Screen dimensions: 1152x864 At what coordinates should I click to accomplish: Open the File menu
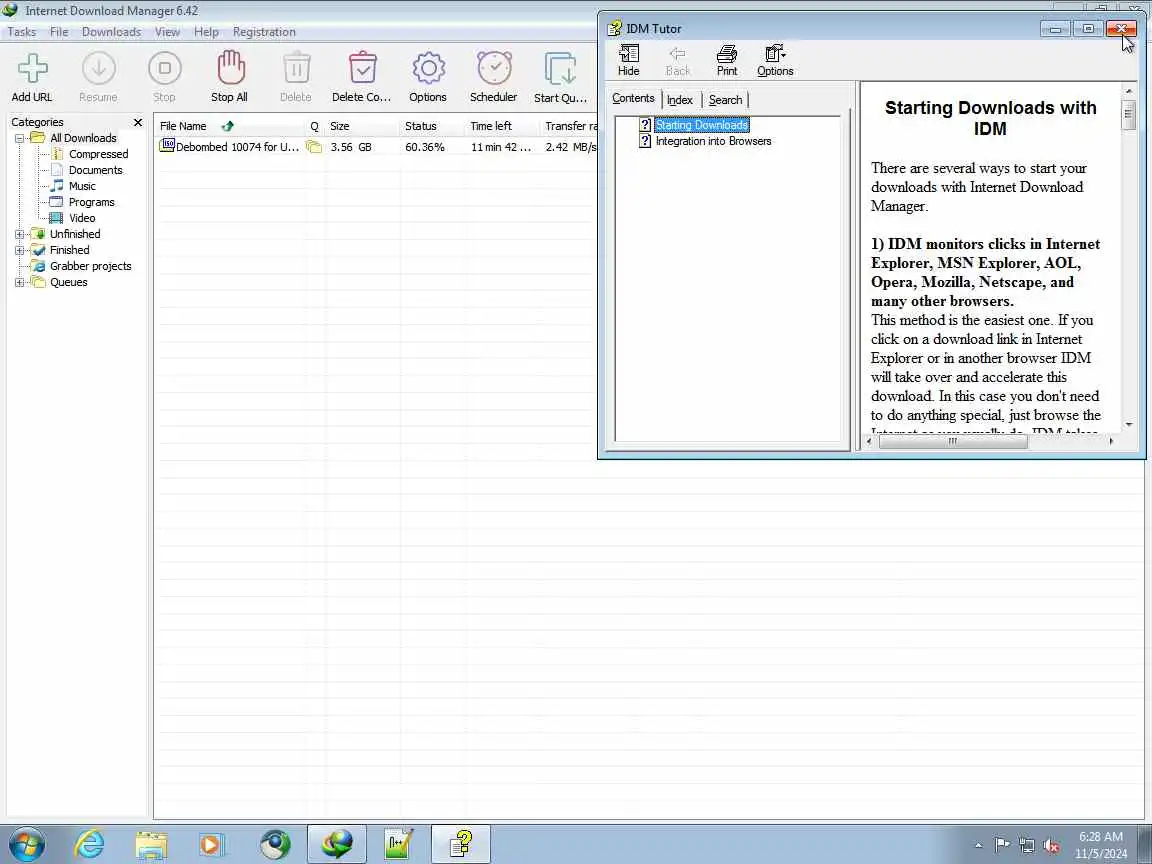59,32
